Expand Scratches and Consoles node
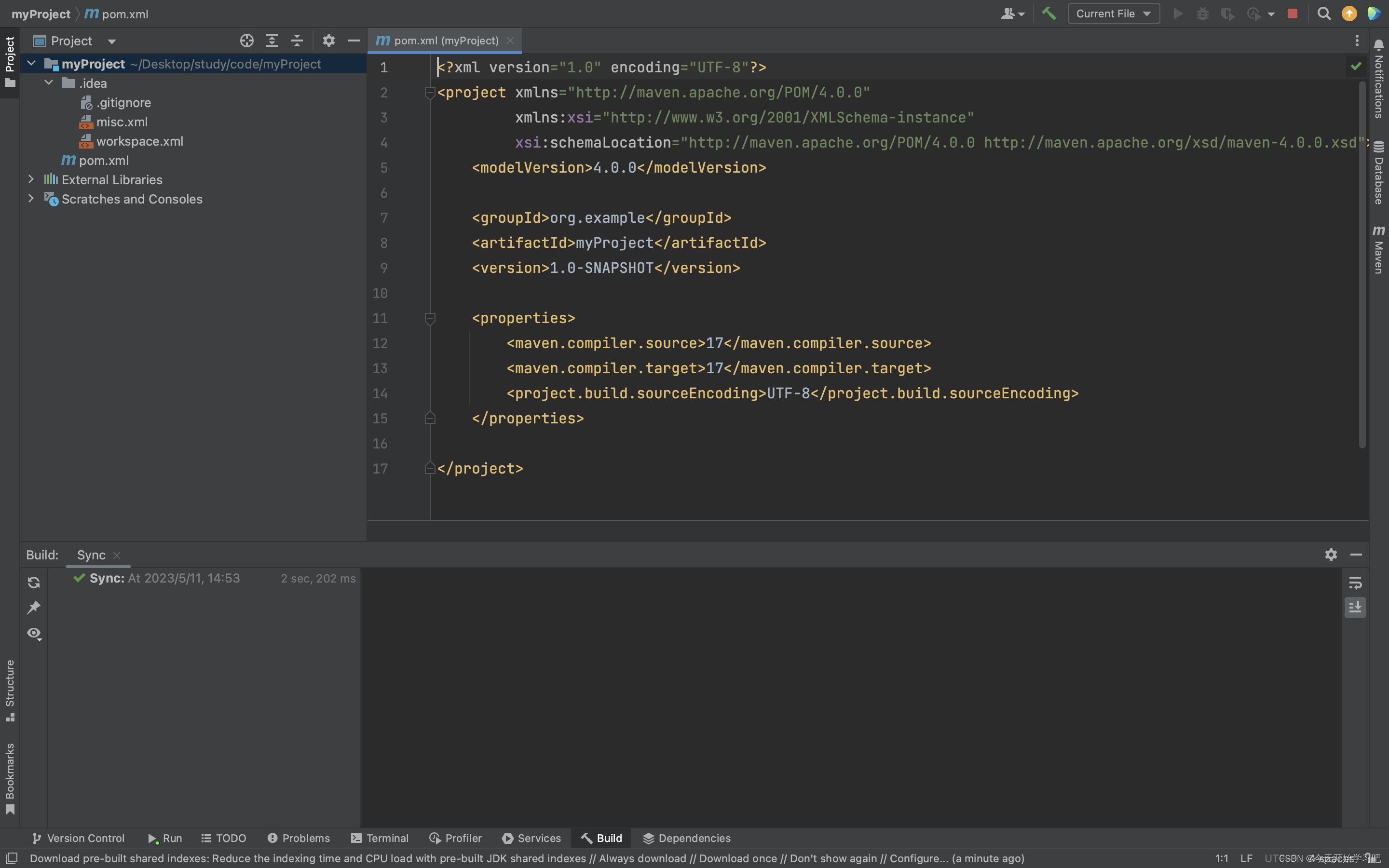The image size is (1389, 868). point(31,199)
